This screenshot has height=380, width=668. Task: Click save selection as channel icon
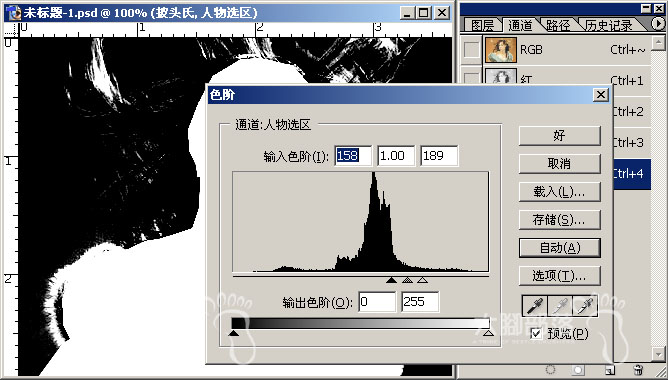coord(579,370)
